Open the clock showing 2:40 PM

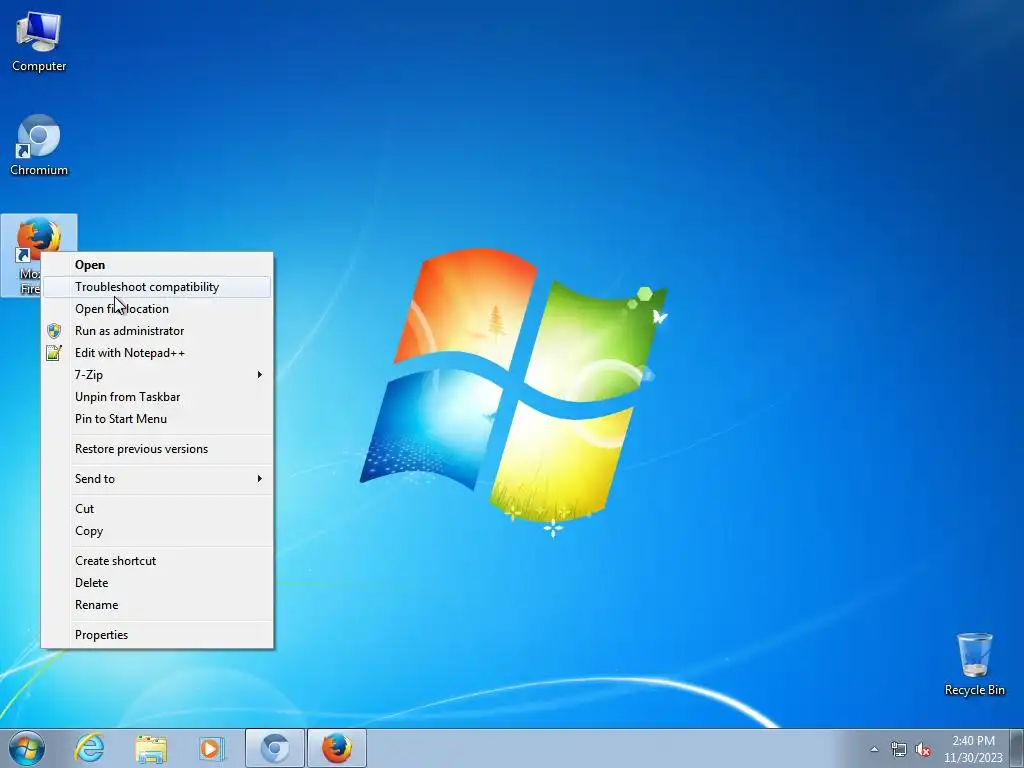[x=973, y=749]
